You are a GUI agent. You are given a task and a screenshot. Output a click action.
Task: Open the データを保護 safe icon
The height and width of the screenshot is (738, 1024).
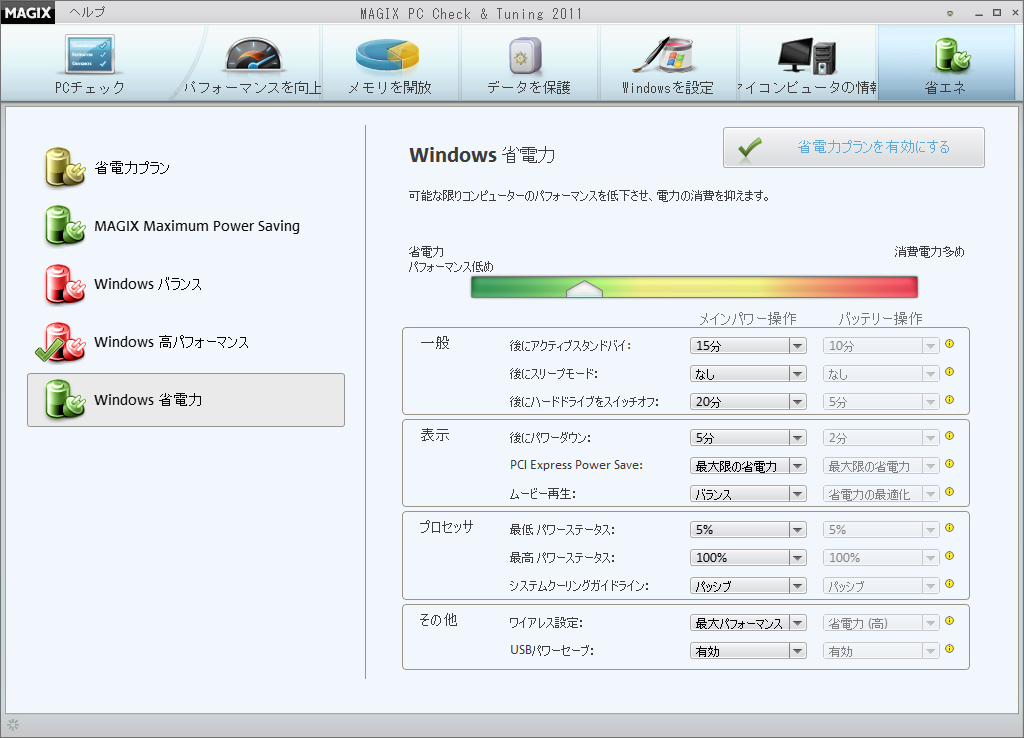click(526, 56)
